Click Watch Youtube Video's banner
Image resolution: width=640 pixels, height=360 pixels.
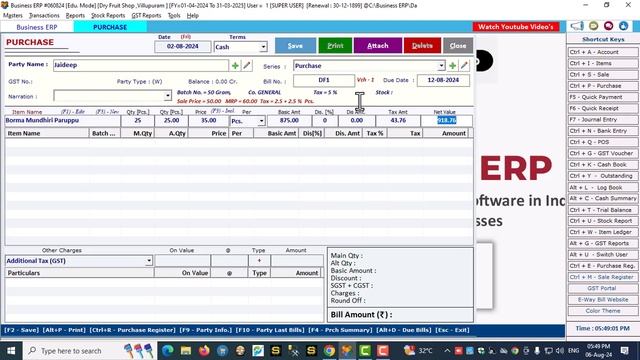point(516,27)
